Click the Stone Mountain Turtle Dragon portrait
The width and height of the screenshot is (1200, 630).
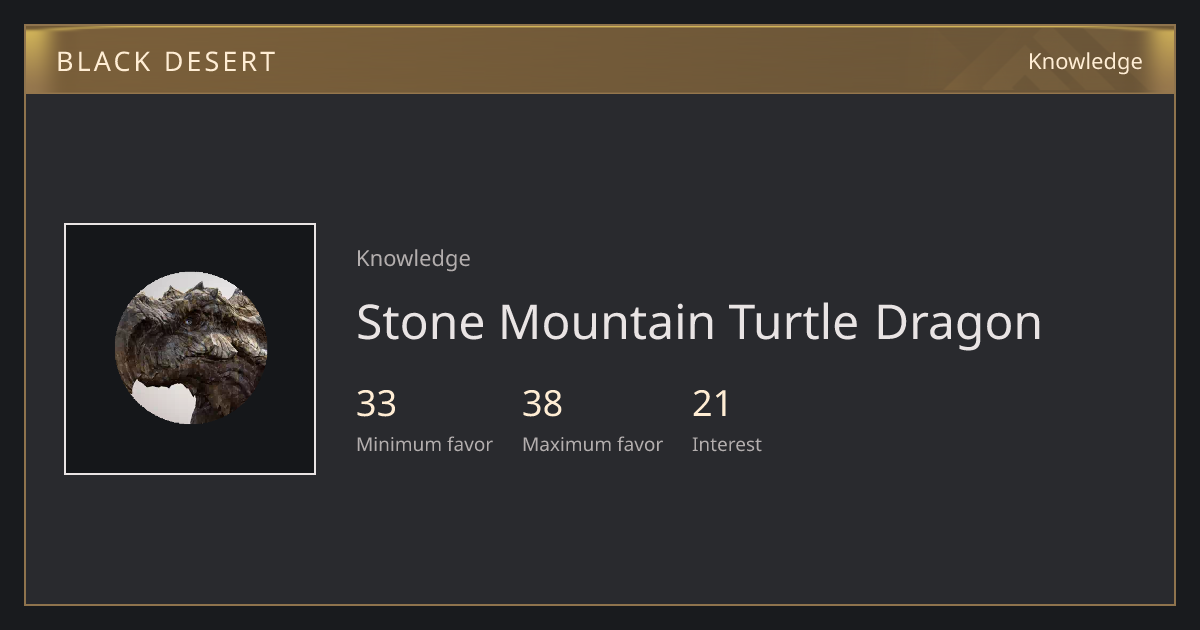pos(190,348)
